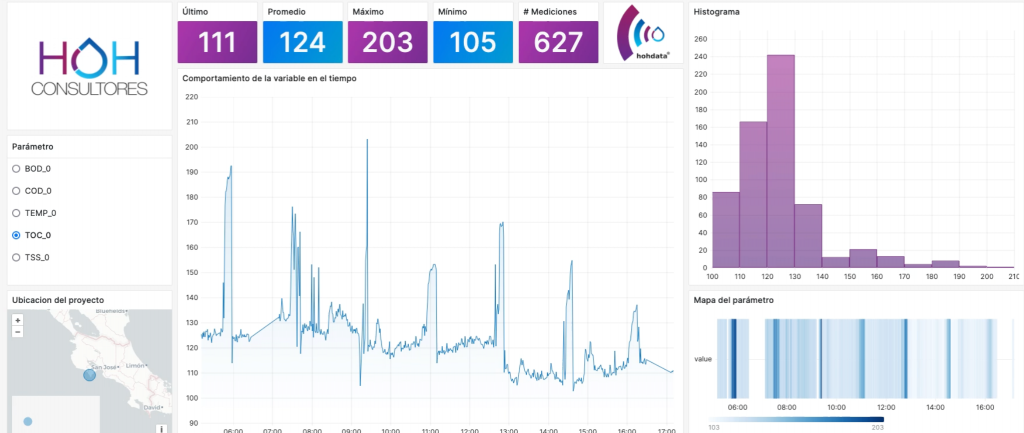Zoom out on the project location map
This screenshot has width=1024, height=433.
(18, 331)
